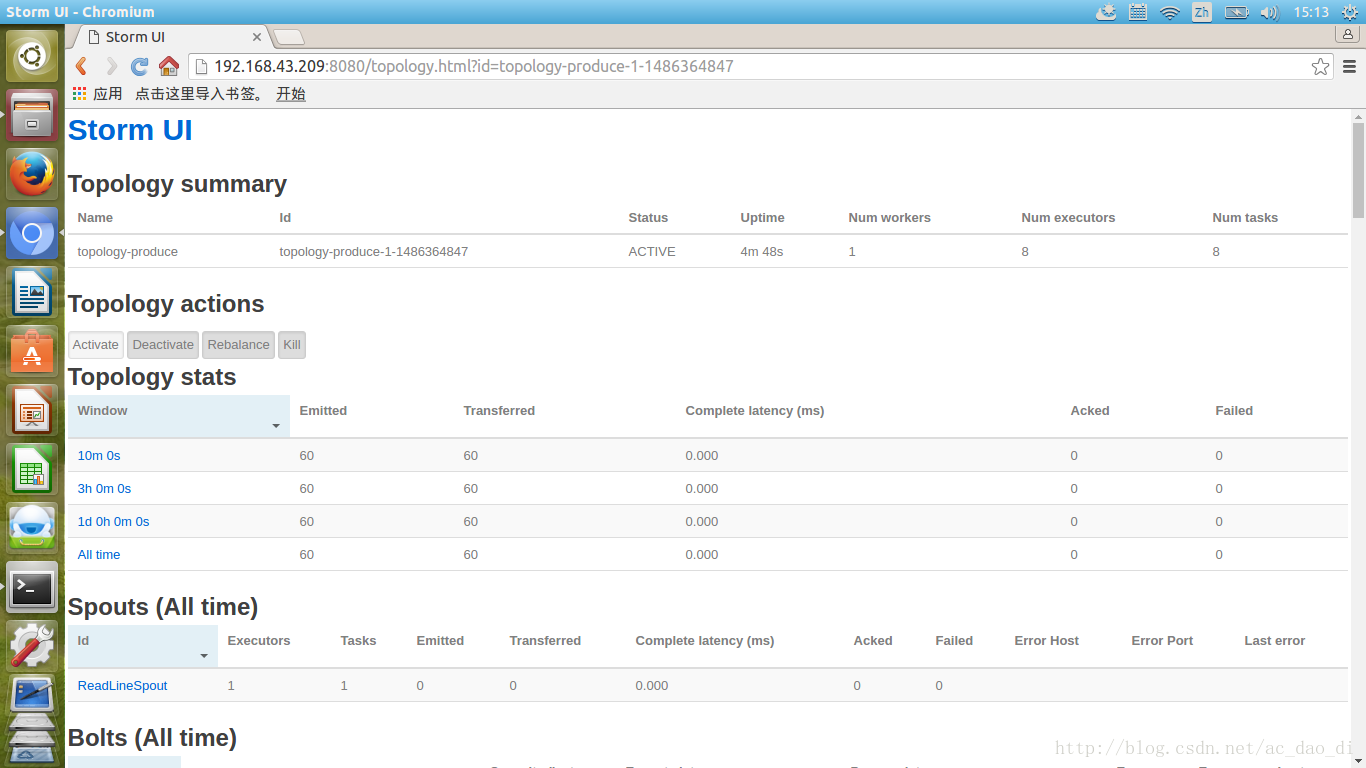
Task: Open the user profile button above the tab strip
Action: 1347,34
